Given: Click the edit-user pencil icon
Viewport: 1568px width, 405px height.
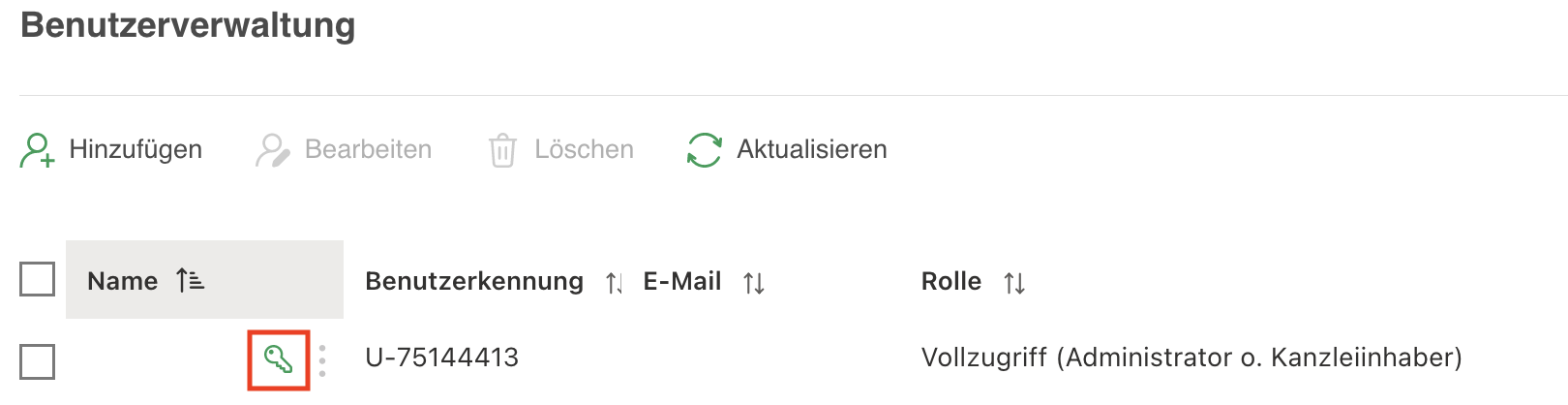Looking at the screenshot, I should (x=272, y=150).
